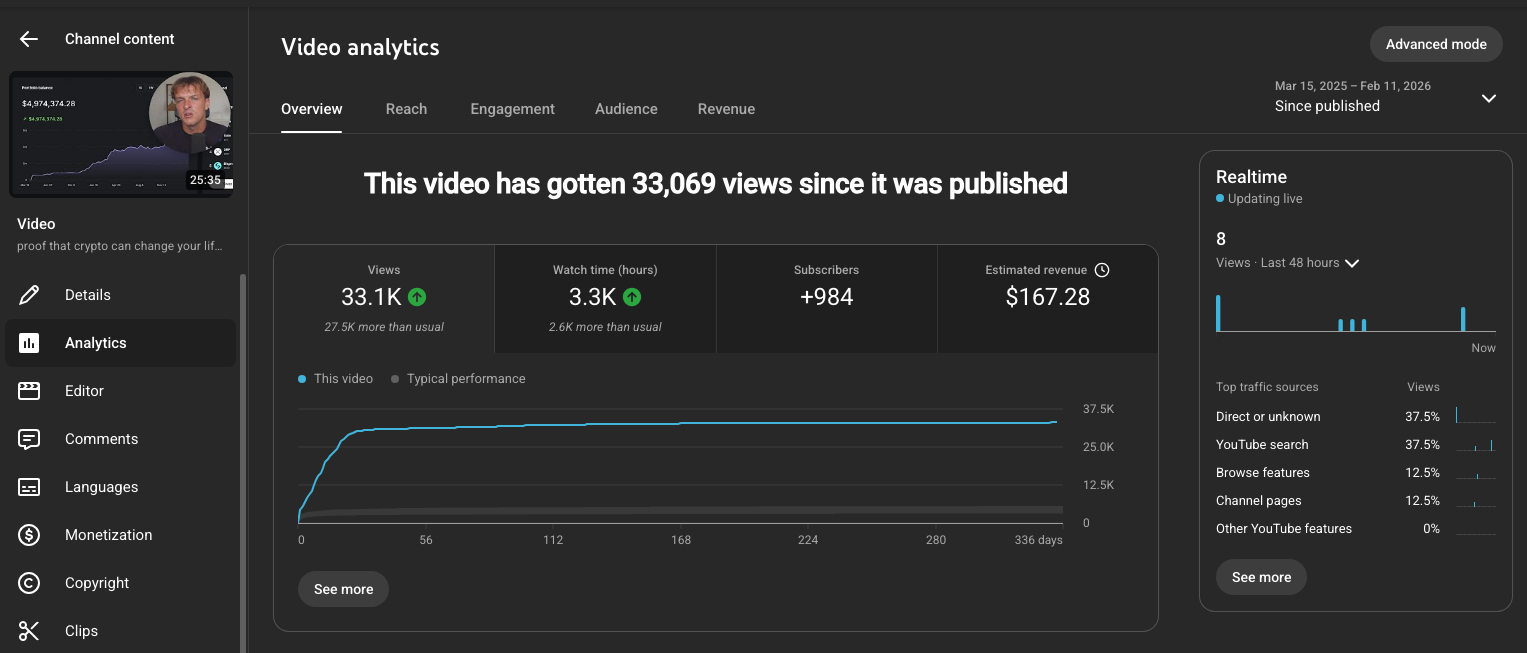Open the video Editor icon
This screenshot has width=1527, height=653.
click(x=29, y=390)
